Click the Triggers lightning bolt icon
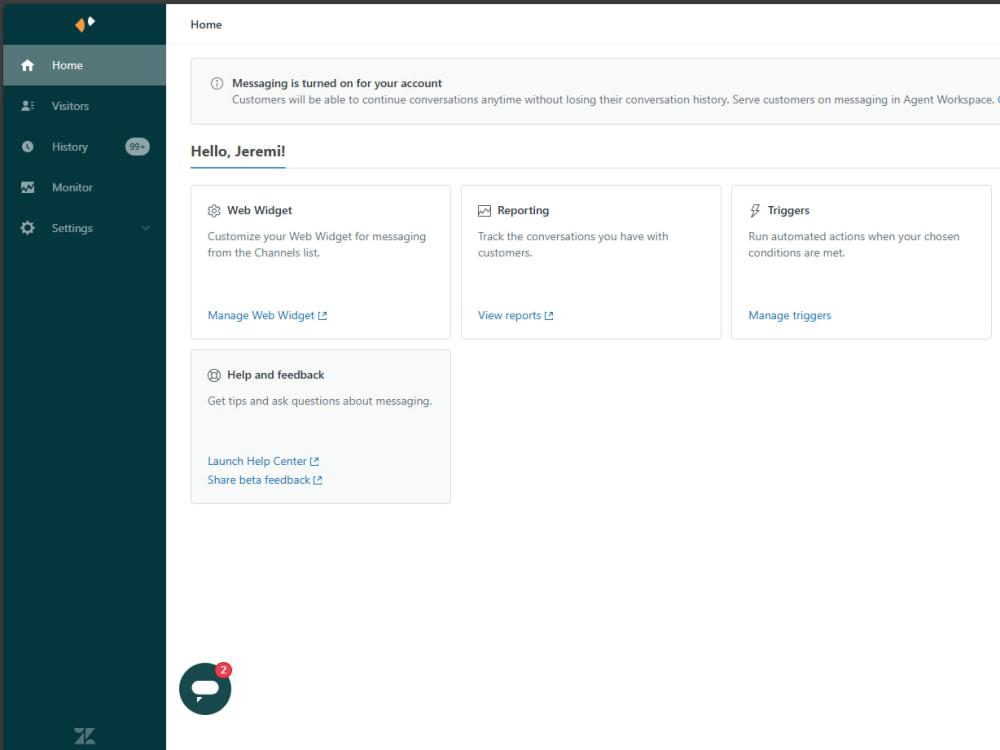Viewport: 1000px width, 750px height. tap(755, 210)
